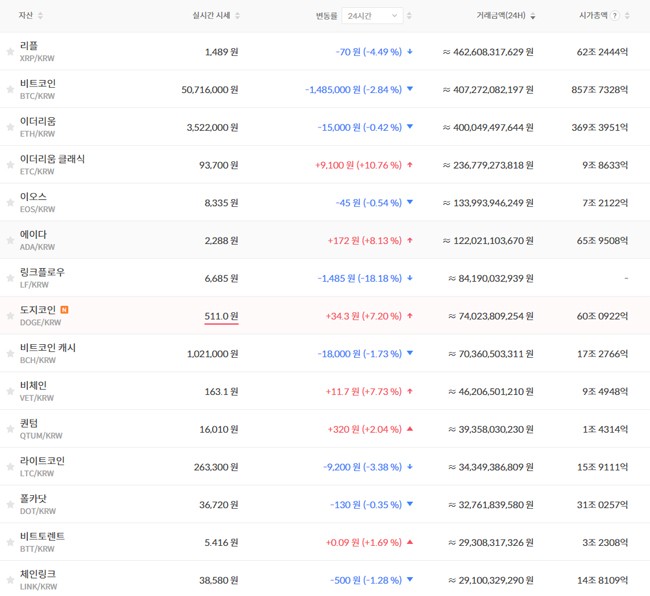Click market cap 857조 7328억
The height and width of the screenshot is (596, 650).
tap(599, 90)
